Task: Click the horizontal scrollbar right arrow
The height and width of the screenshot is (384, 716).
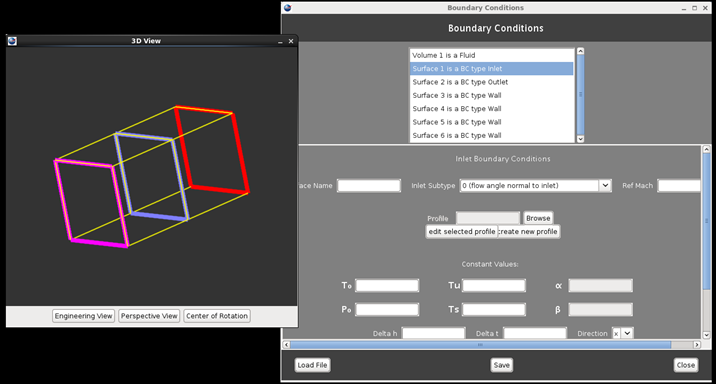Action: click(x=697, y=345)
